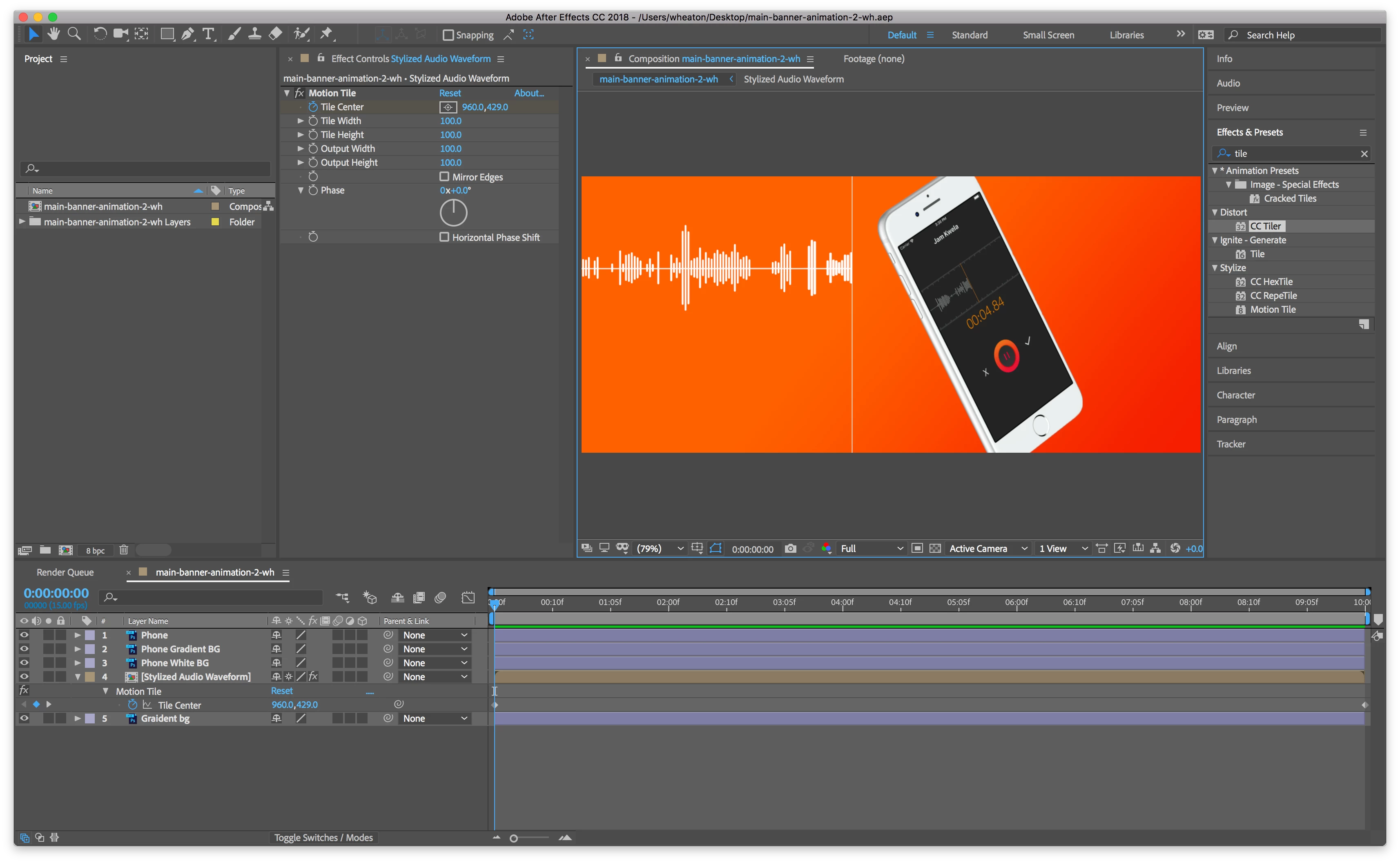
Task: Switch to the Render Queue tab
Action: click(x=65, y=572)
